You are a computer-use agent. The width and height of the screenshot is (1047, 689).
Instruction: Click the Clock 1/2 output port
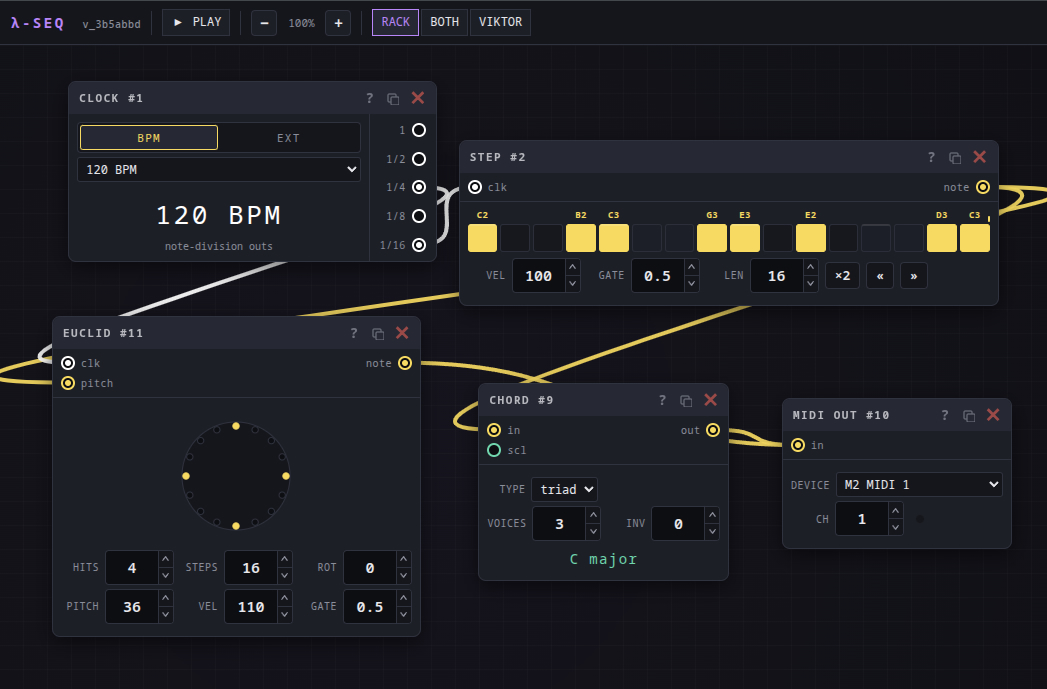pyautogui.click(x=419, y=159)
